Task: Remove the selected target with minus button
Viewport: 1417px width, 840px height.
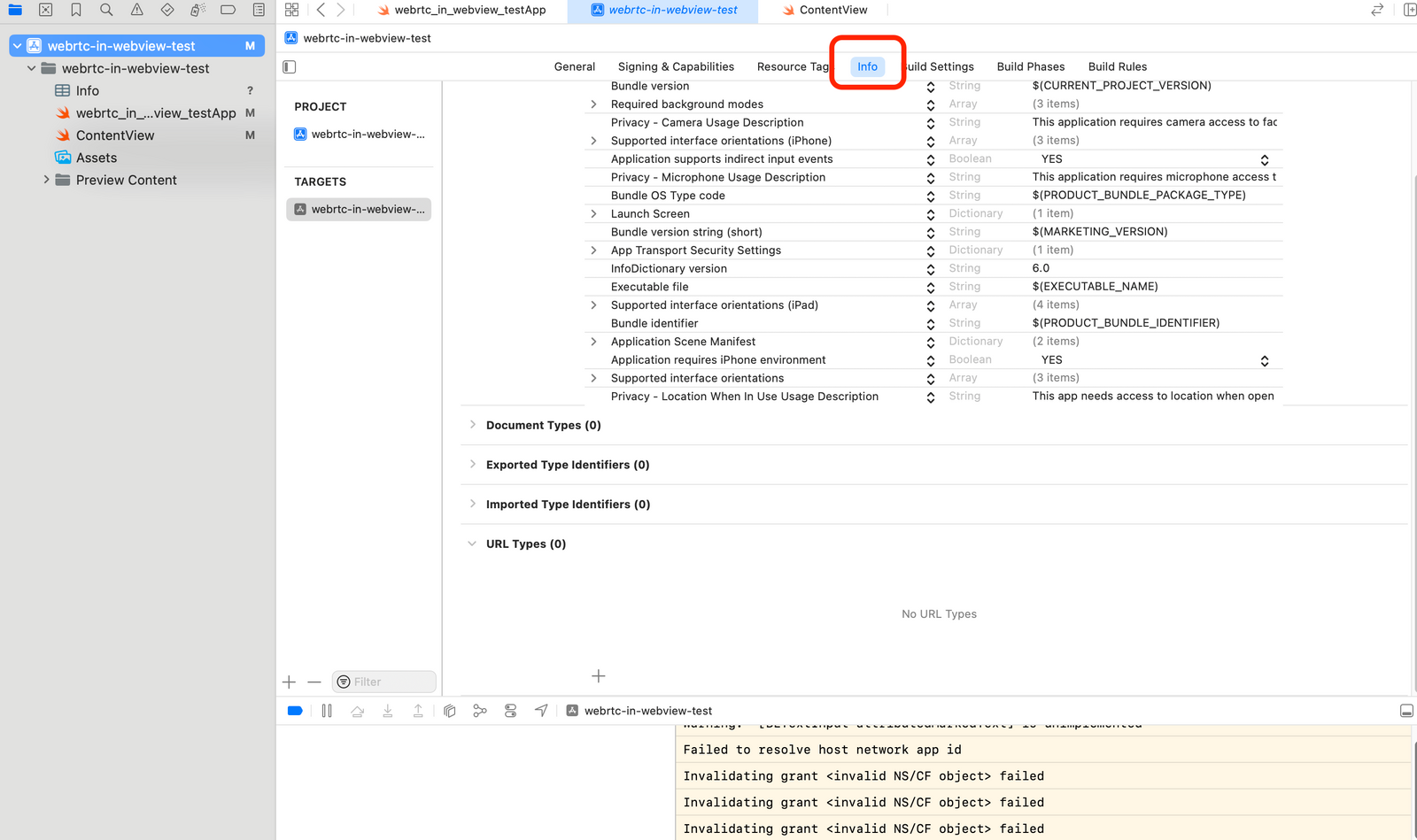Action: (314, 682)
